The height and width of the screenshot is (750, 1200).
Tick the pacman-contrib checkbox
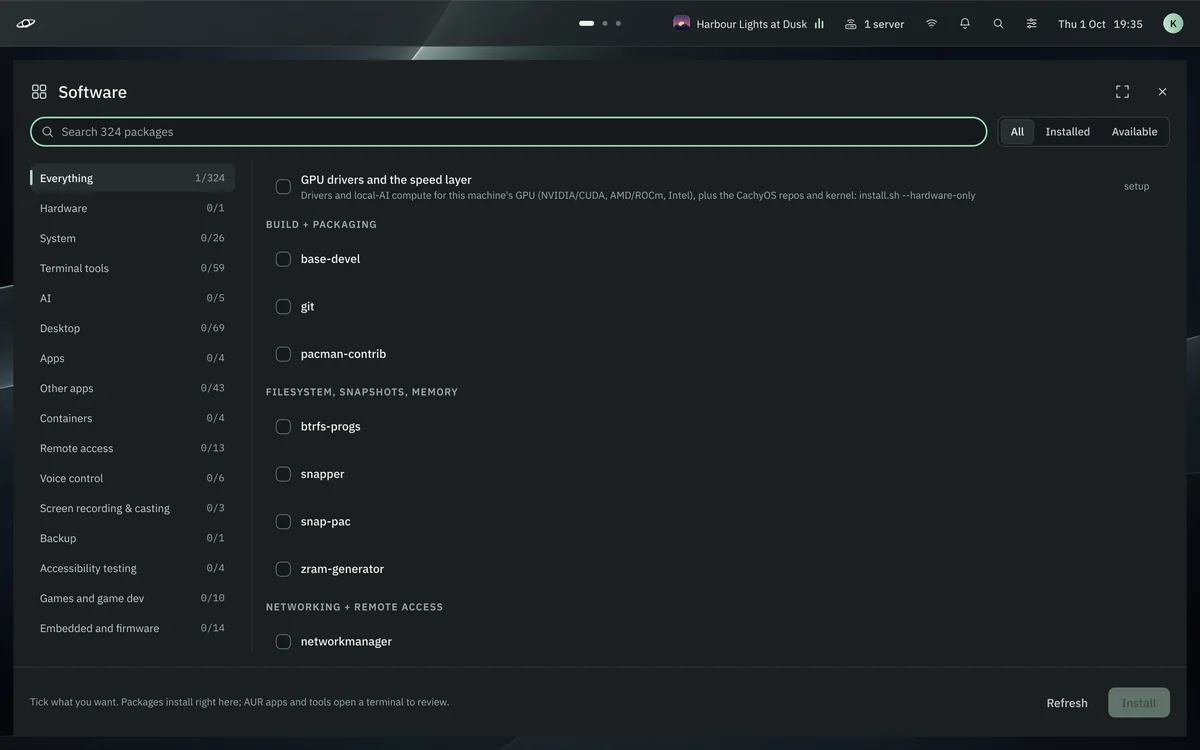point(283,354)
